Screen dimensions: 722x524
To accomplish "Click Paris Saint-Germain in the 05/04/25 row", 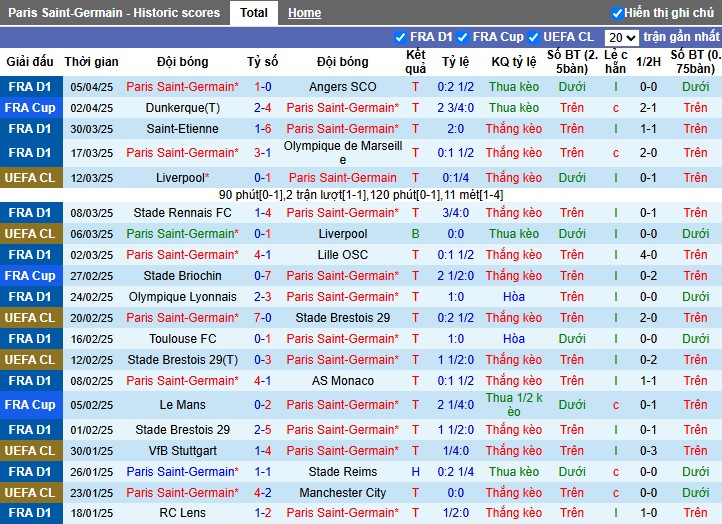I will coord(182,87).
